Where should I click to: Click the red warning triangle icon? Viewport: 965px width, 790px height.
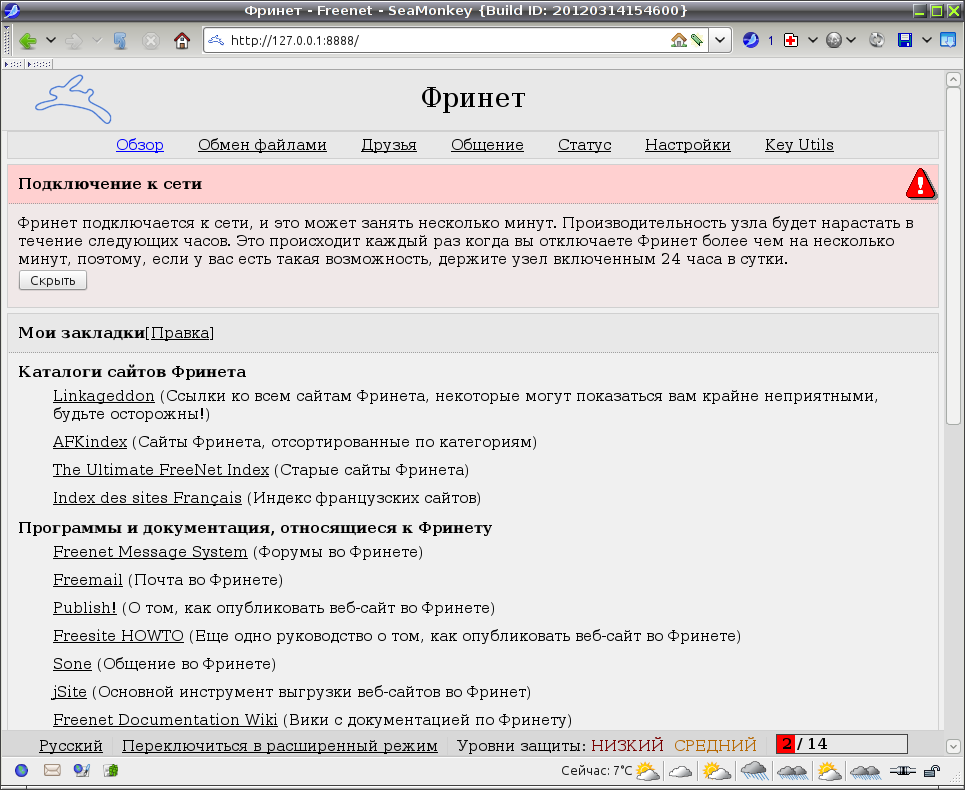click(920, 183)
